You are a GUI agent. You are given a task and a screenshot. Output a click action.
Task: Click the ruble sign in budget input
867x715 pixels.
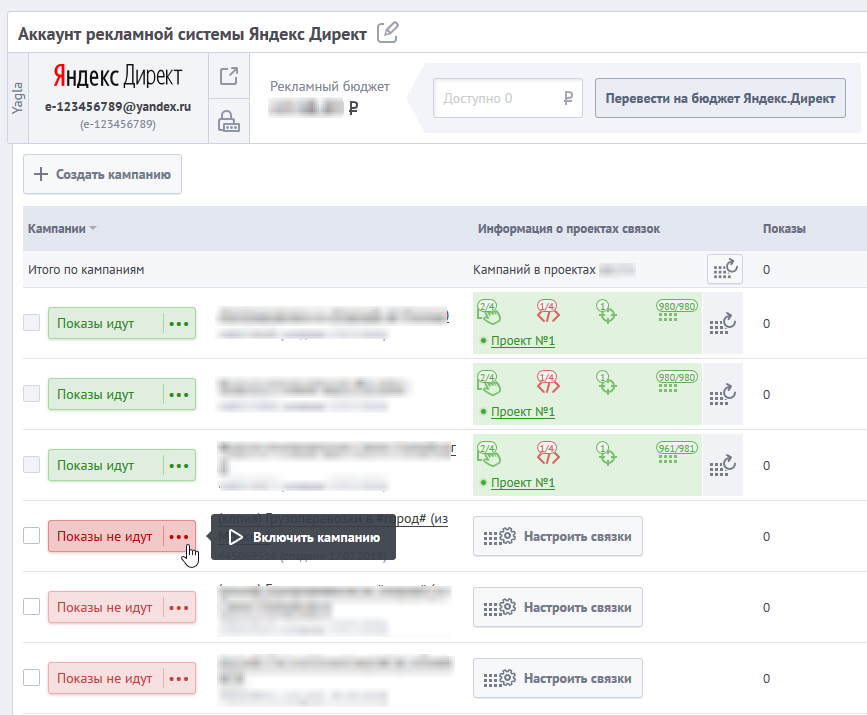click(x=568, y=98)
